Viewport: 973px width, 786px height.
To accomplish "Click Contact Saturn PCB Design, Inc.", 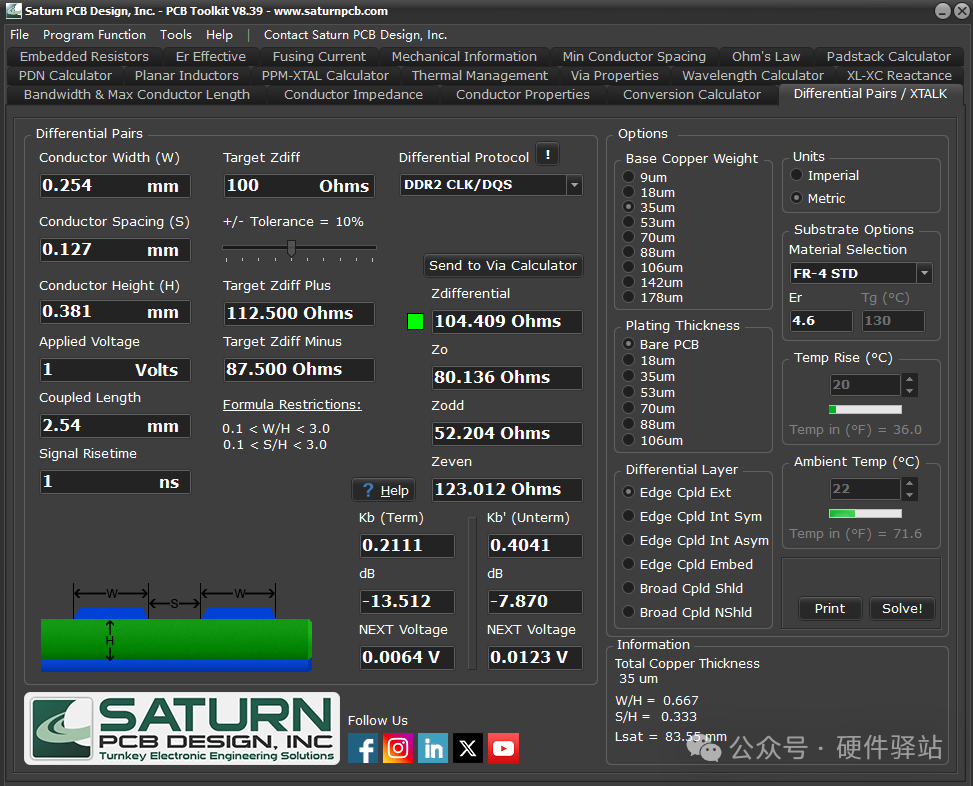I will pyautogui.click(x=356, y=35).
